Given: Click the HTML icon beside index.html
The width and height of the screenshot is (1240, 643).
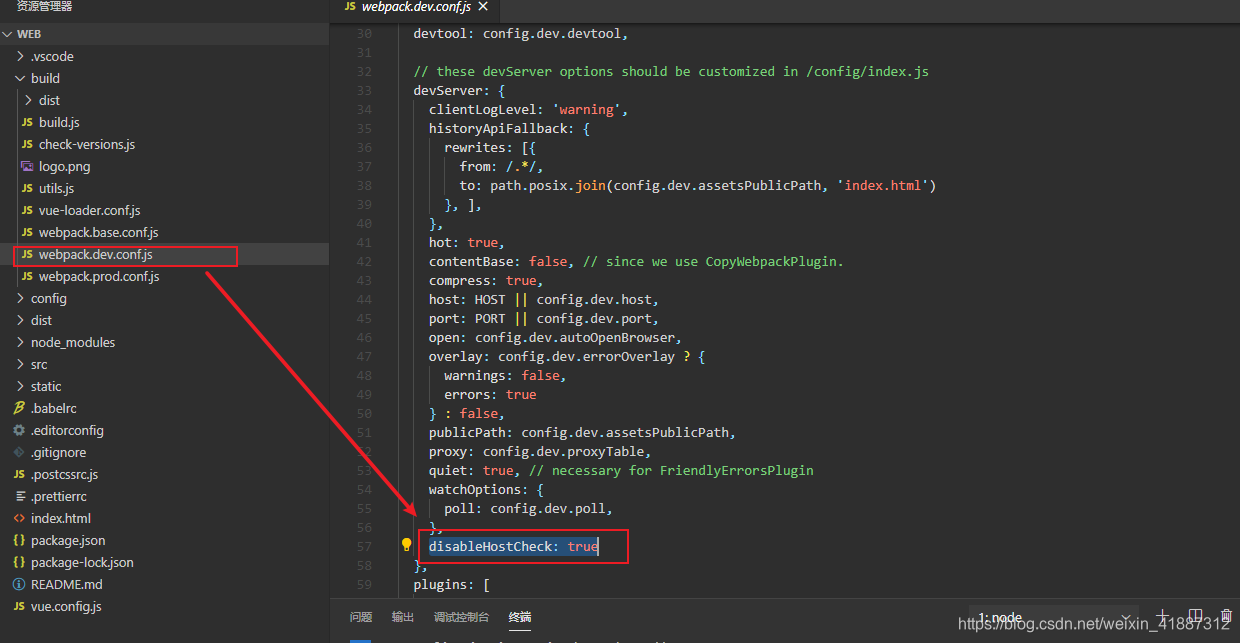Looking at the screenshot, I should click(19, 518).
